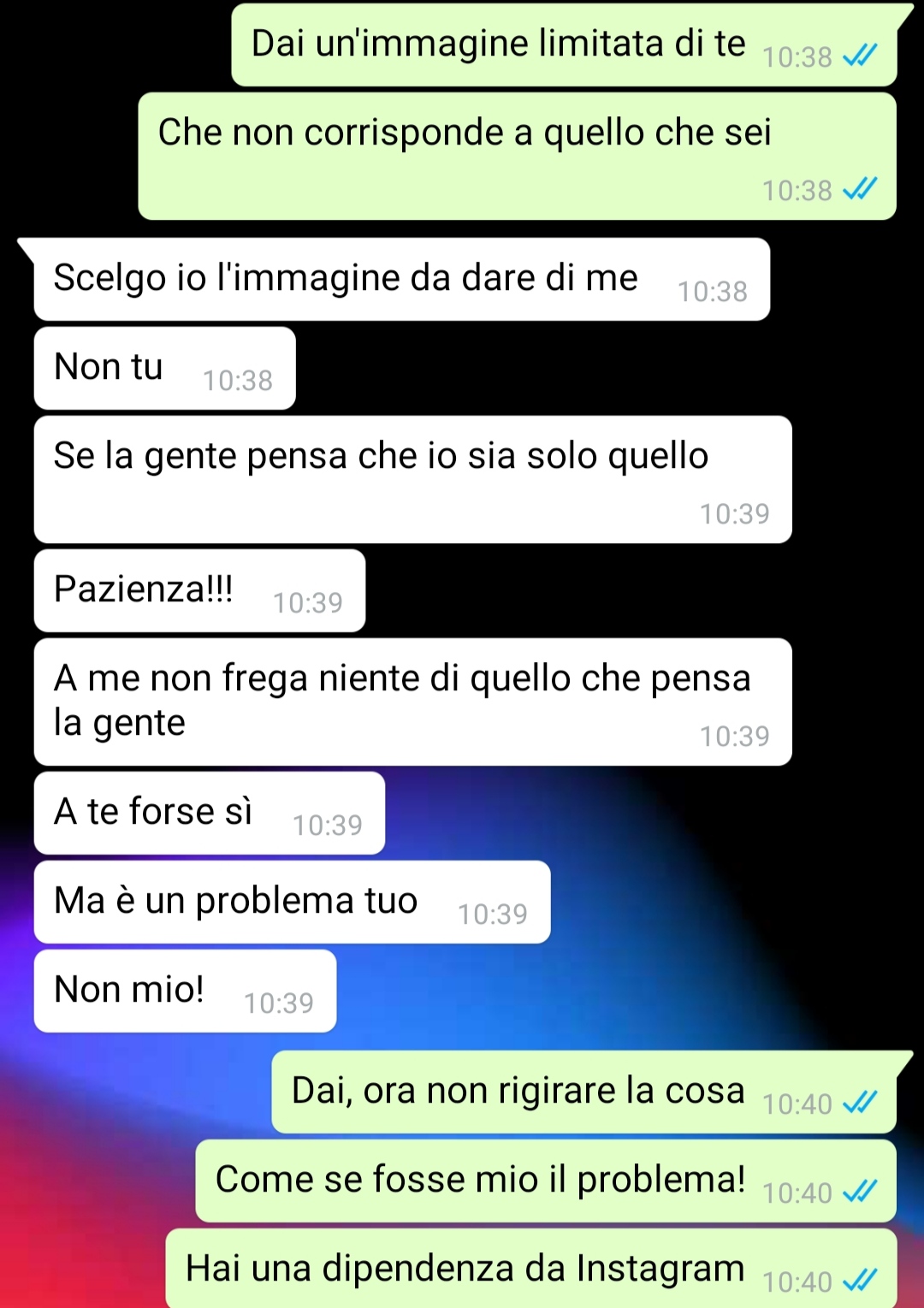Viewport: 924px width, 1308px height.
Task: Select the 'Dai un'immagine limitata di te' message
Action: tap(564, 45)
